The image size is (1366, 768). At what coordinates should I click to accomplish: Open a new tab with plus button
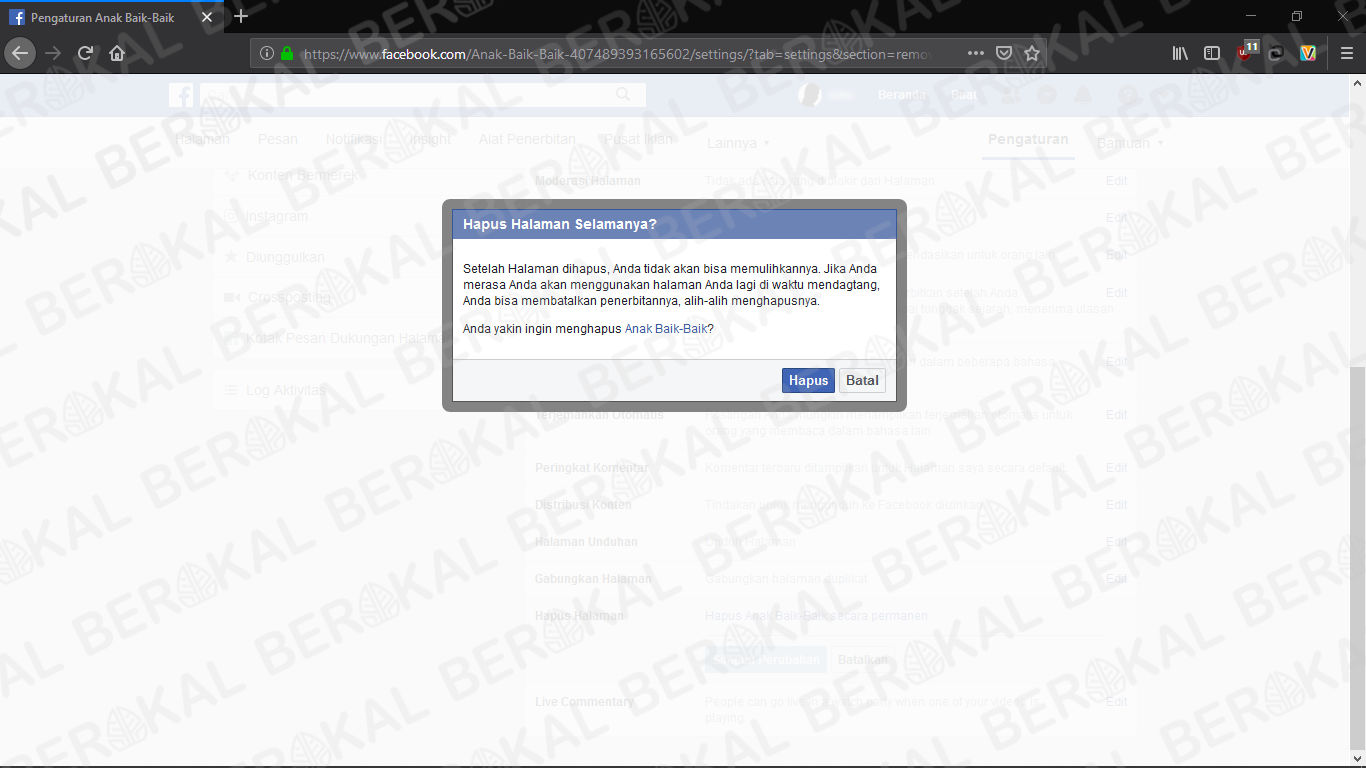click(241, 16)
